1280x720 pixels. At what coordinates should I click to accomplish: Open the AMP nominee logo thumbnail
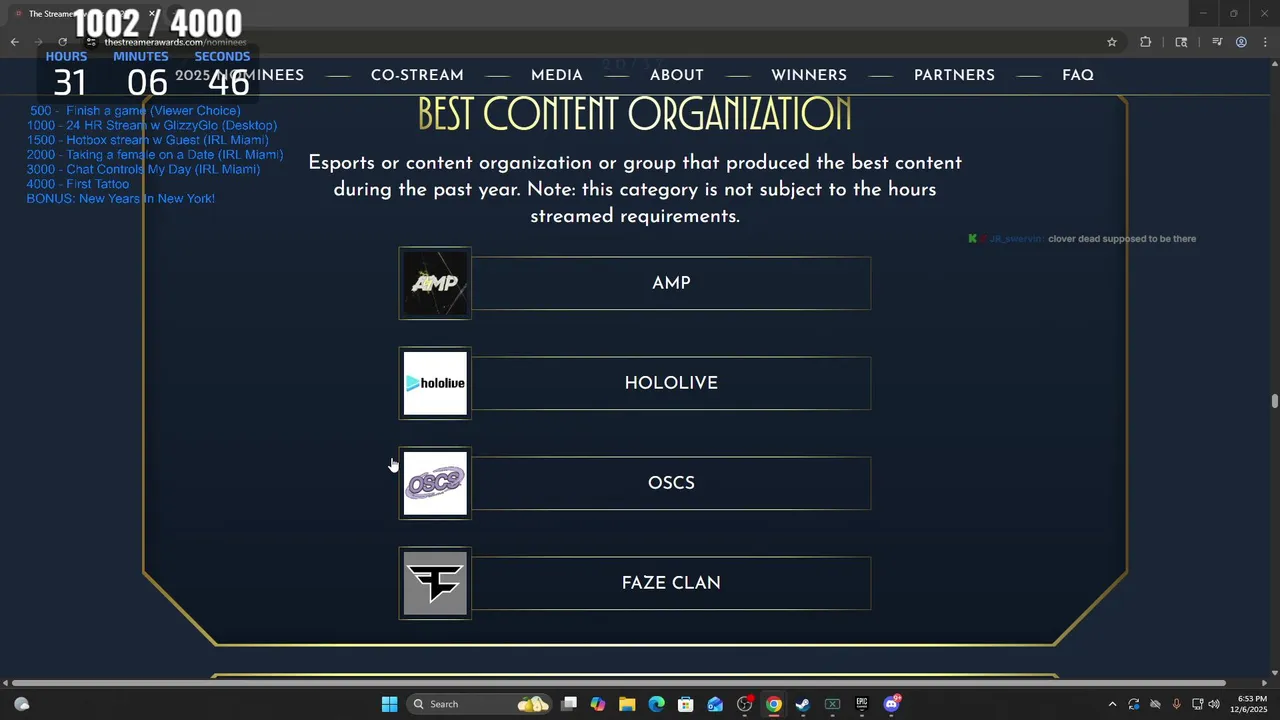click(435, 283)
